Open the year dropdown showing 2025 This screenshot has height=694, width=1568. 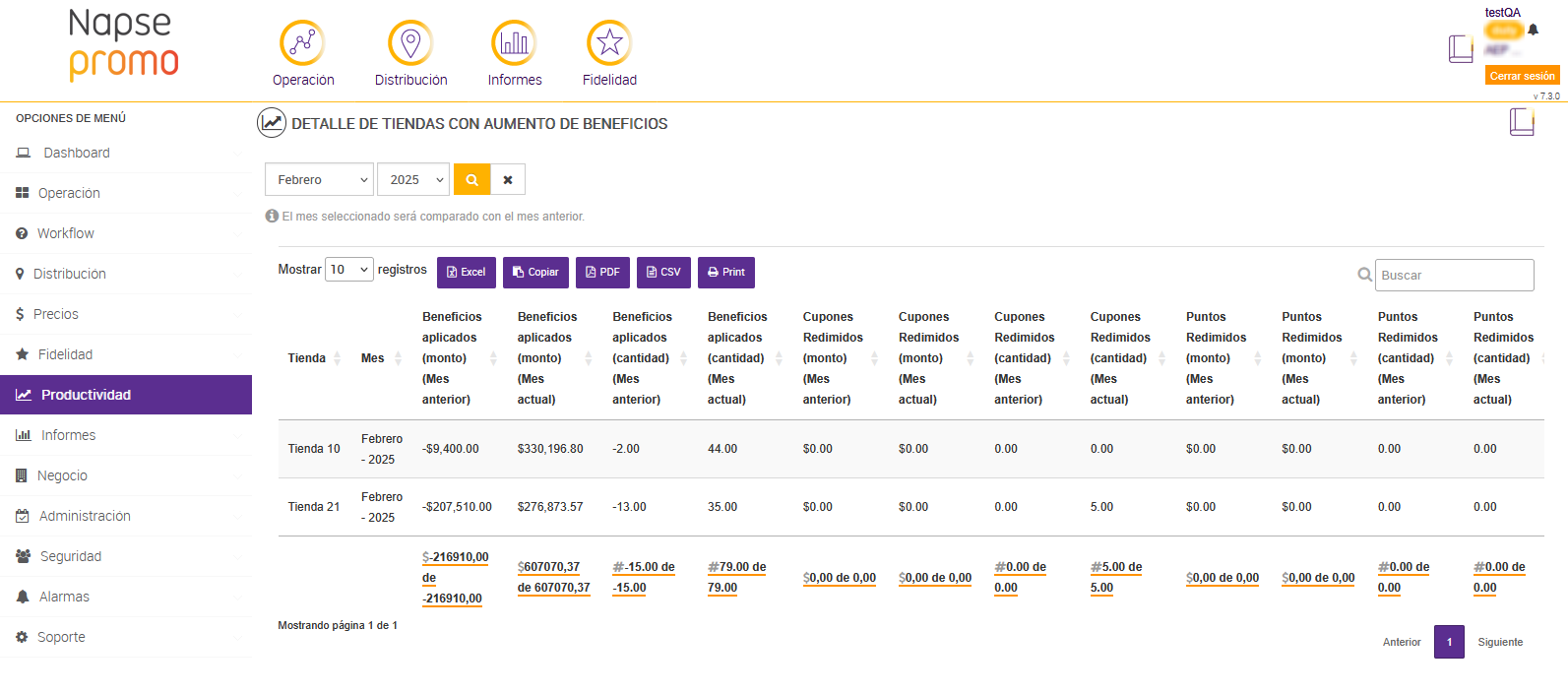413,180
